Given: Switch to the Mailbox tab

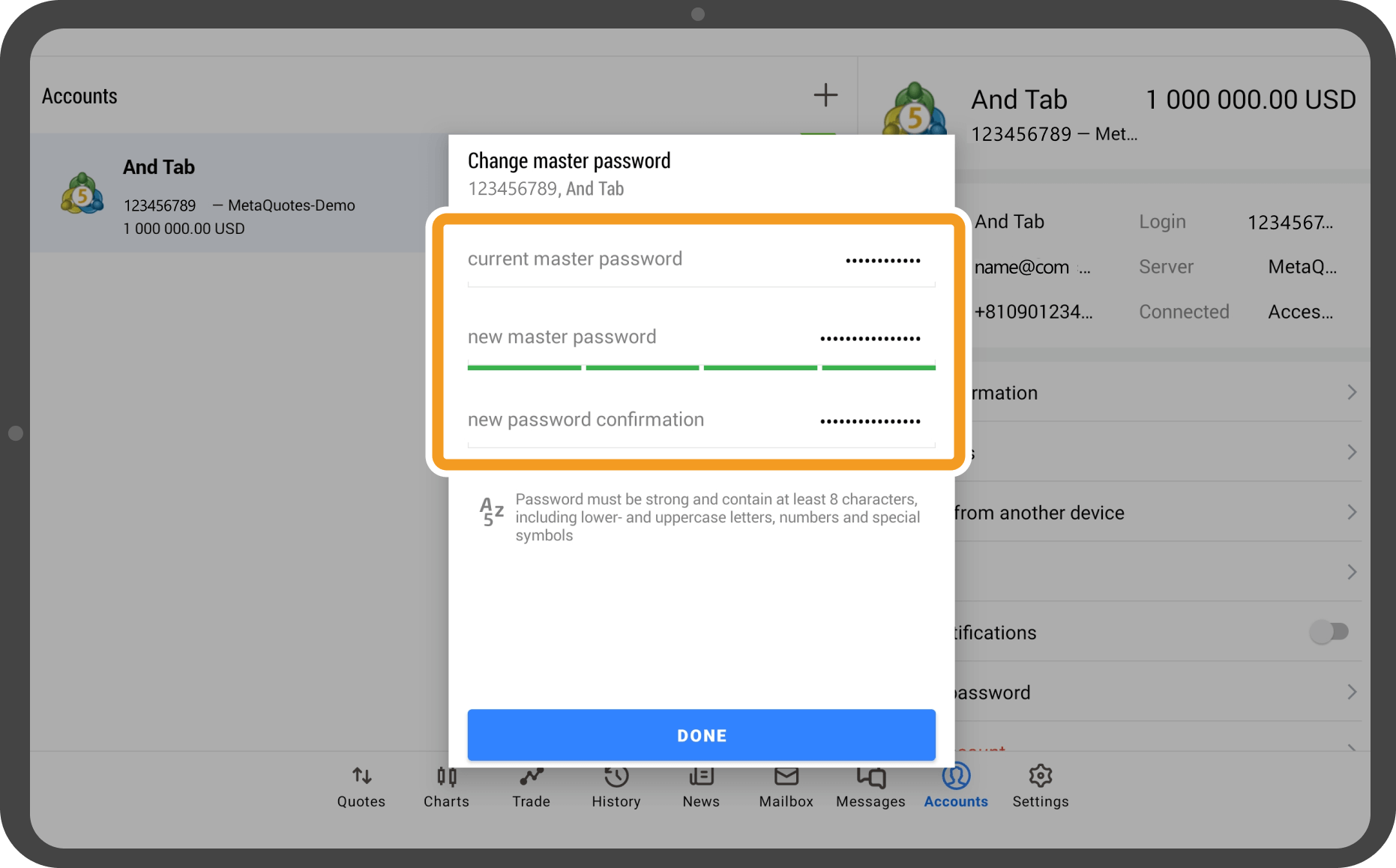Looking at the screenshot, I should click(x=786, y=786).
